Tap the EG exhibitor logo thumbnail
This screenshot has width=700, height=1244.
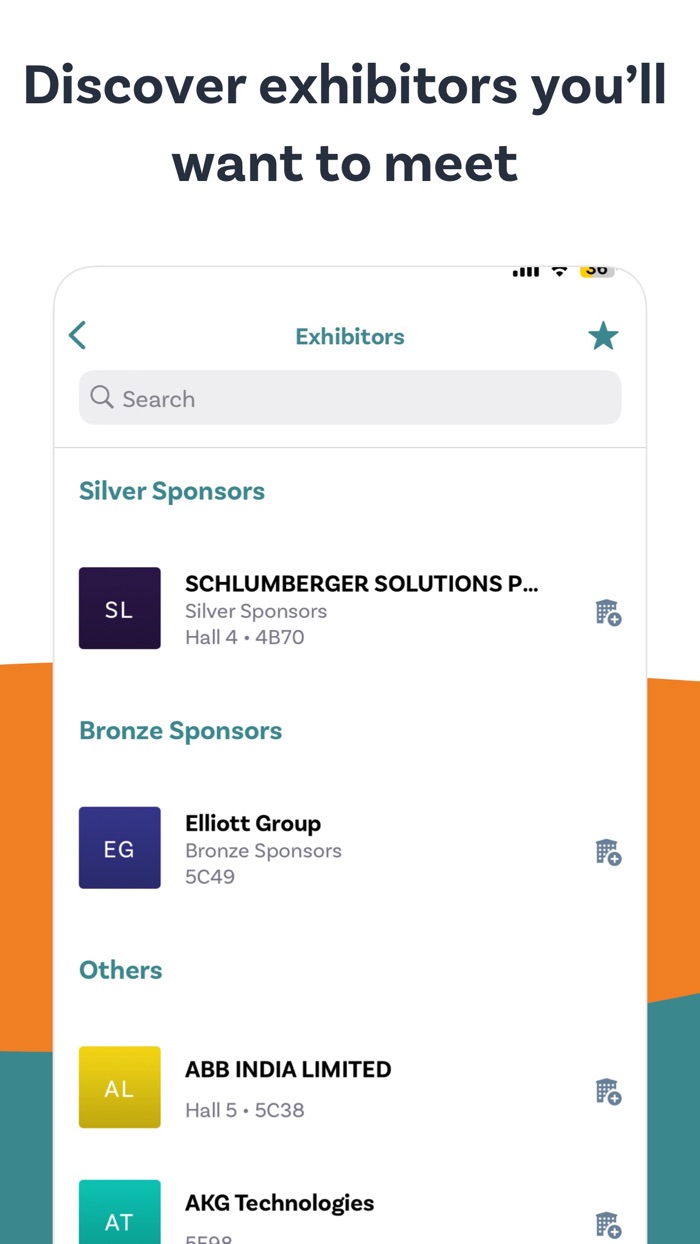119,848
